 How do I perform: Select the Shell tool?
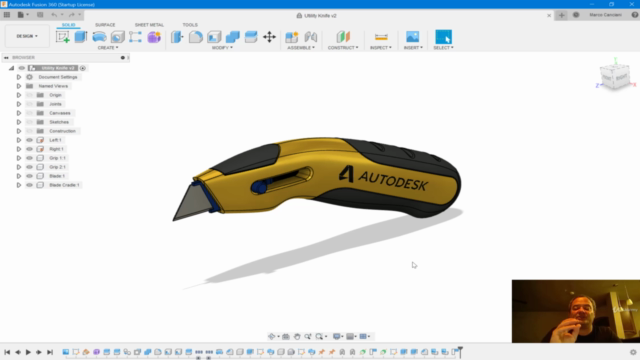[214, 37]
